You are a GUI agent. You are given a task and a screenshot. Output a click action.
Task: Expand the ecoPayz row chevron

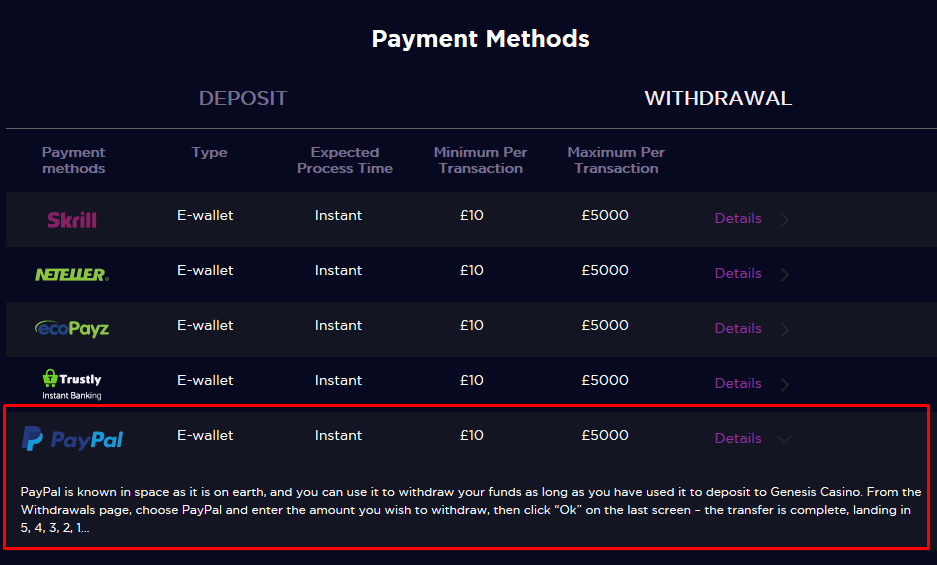point(785,329)
